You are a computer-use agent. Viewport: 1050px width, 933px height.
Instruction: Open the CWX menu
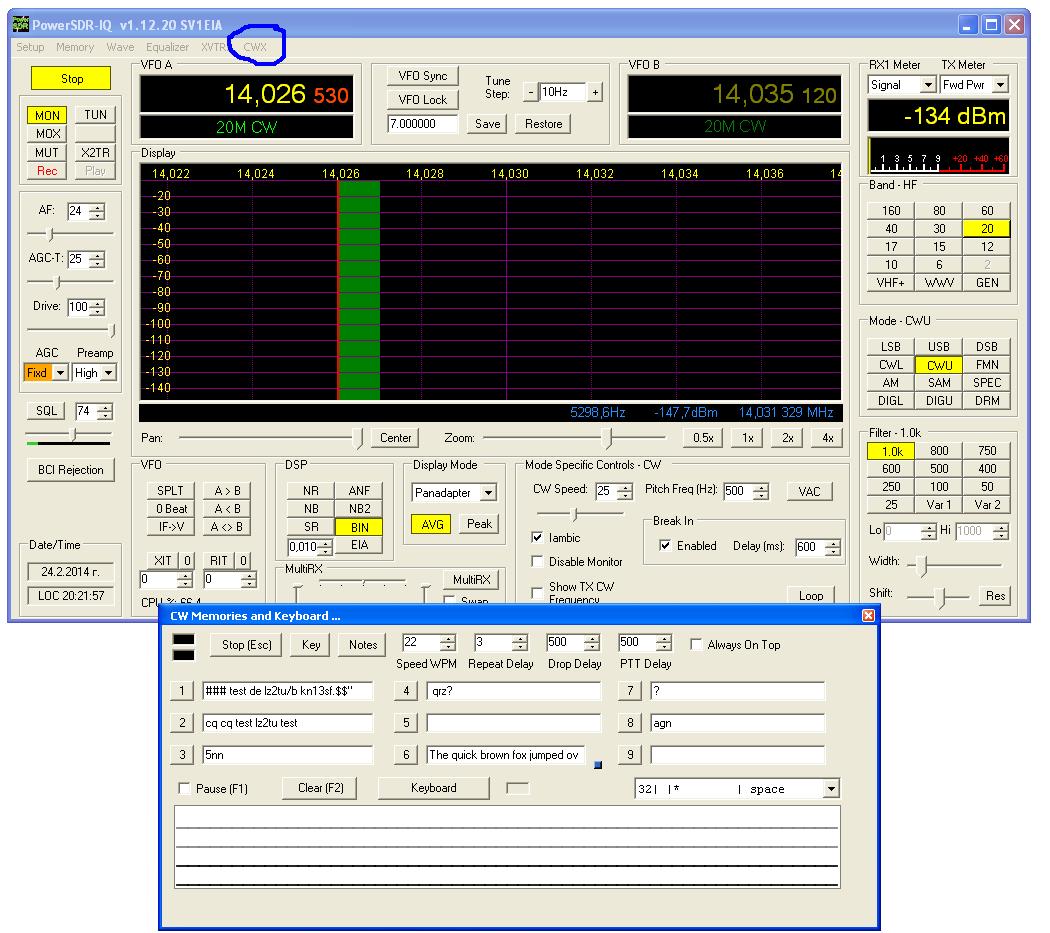point(255,47)
